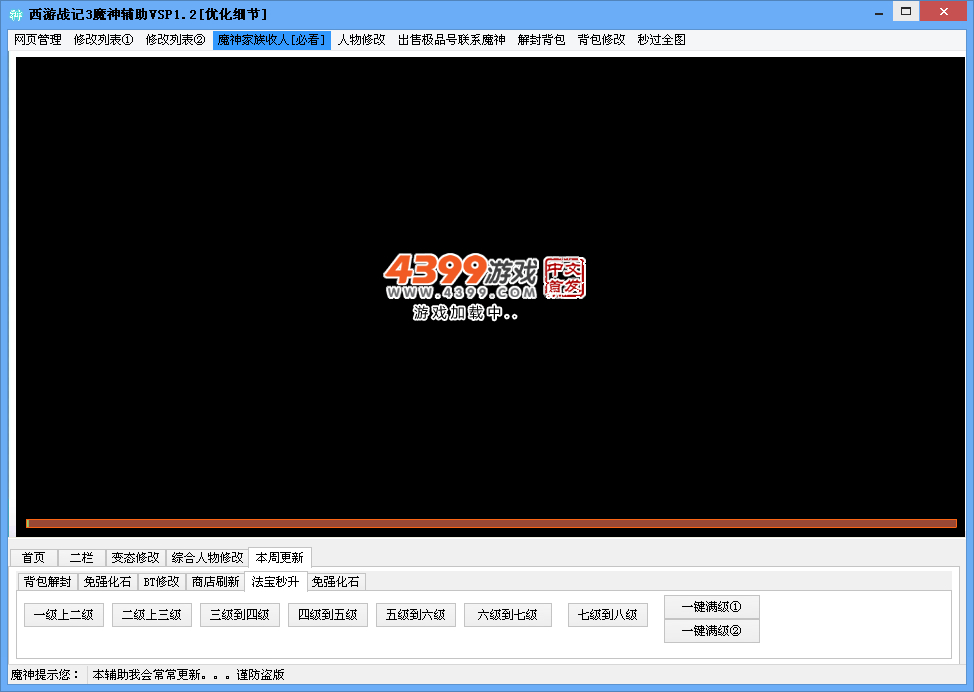This screenshot has width=974, height=692.
Task: Click the game loading progress bar
Action: [491, 523]
